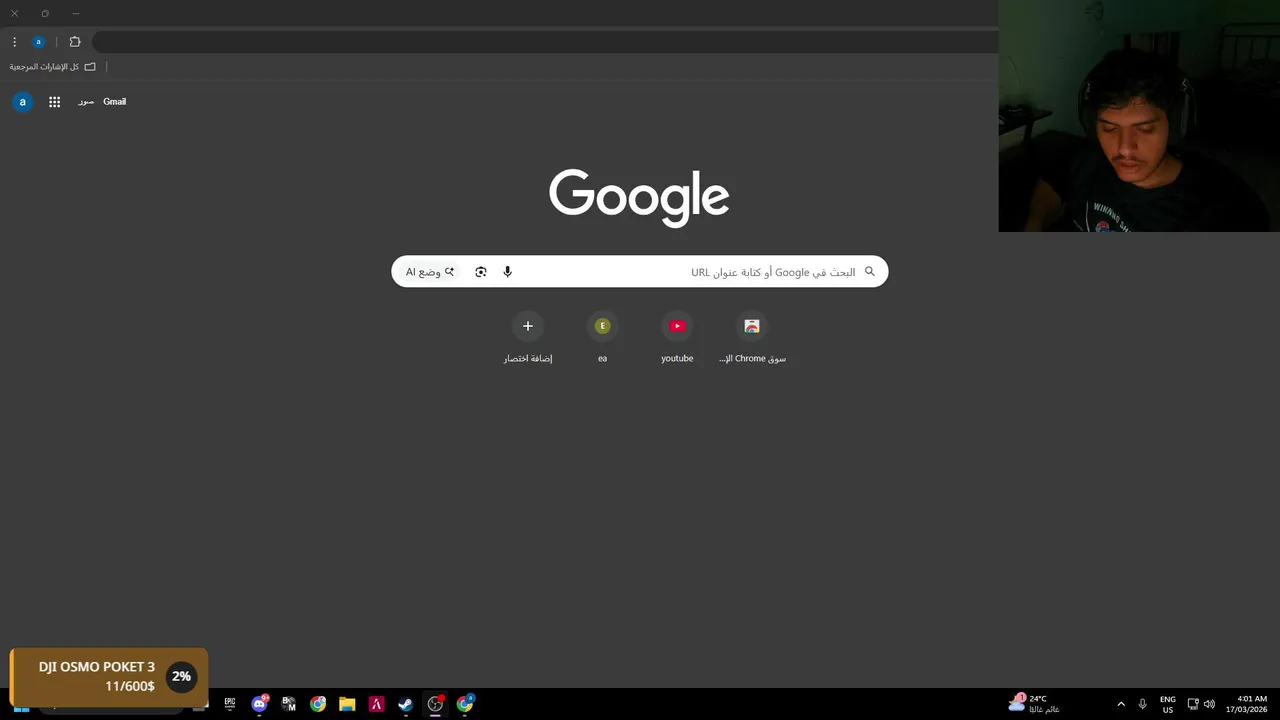
Task: Switch the ENG US input language
Action: (1168, 704)
